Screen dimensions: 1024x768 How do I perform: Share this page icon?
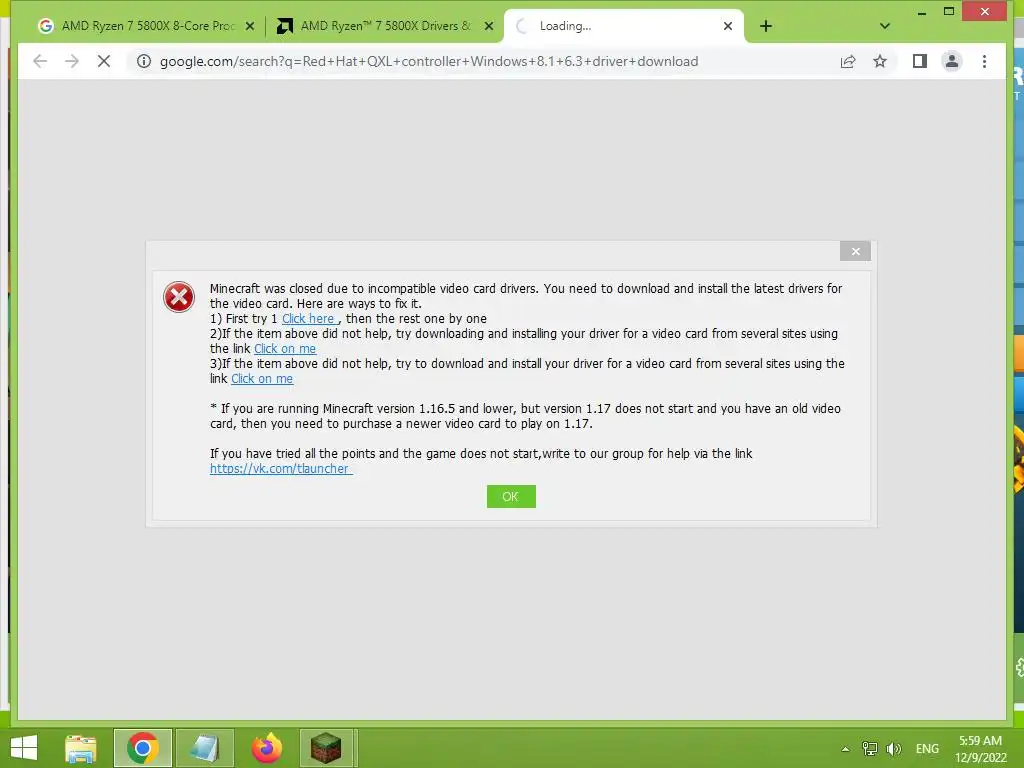848,61
